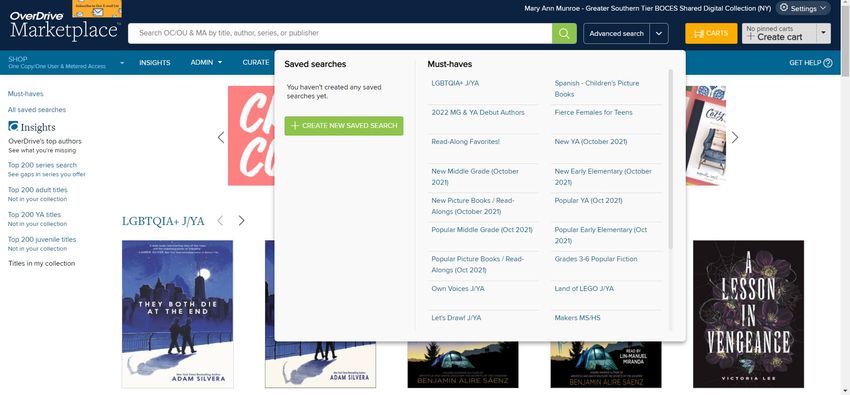Open the ADMIN menu
850x395 pixels.
coord(206,62)
